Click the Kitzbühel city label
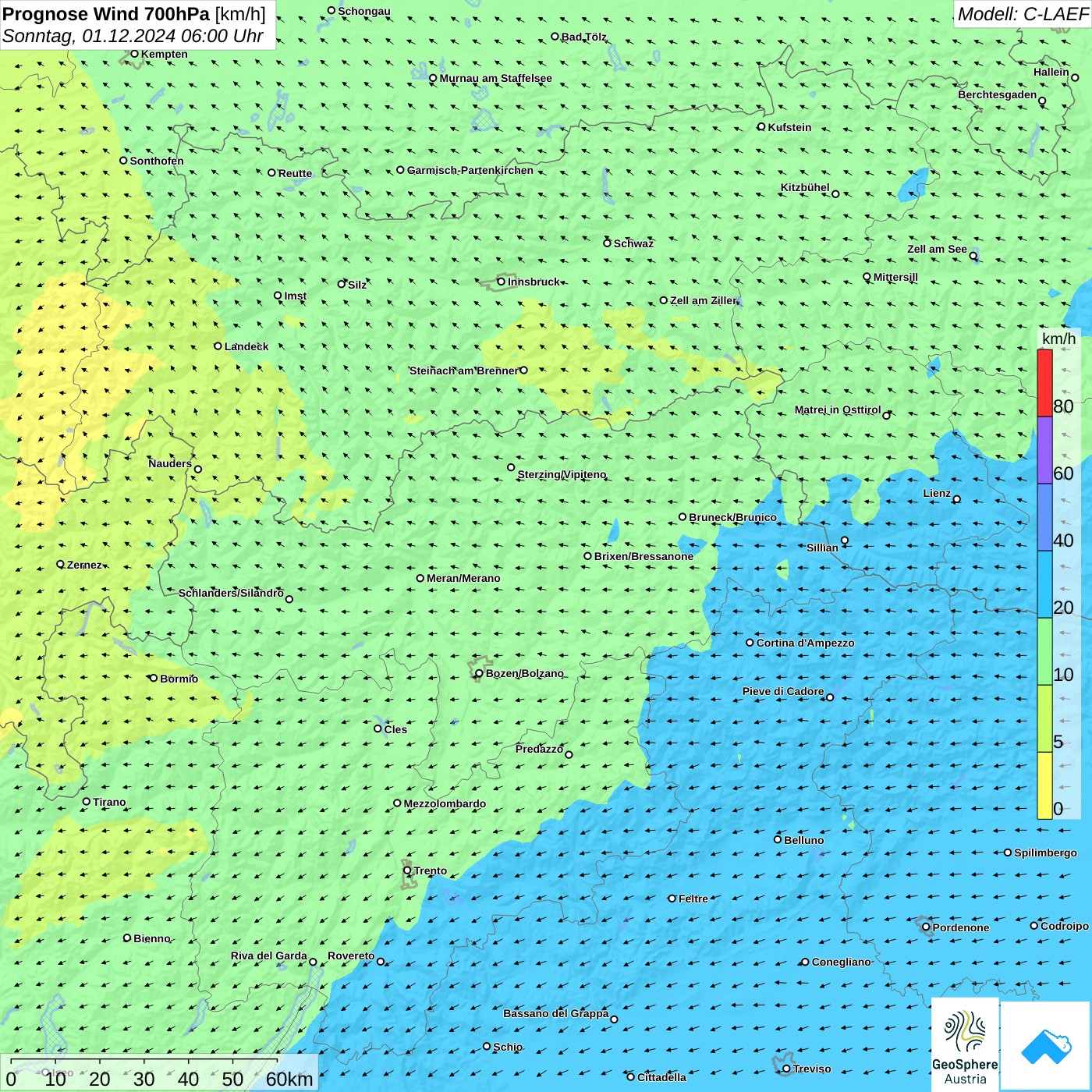The image size is (1092, 1092). [805, 188]
